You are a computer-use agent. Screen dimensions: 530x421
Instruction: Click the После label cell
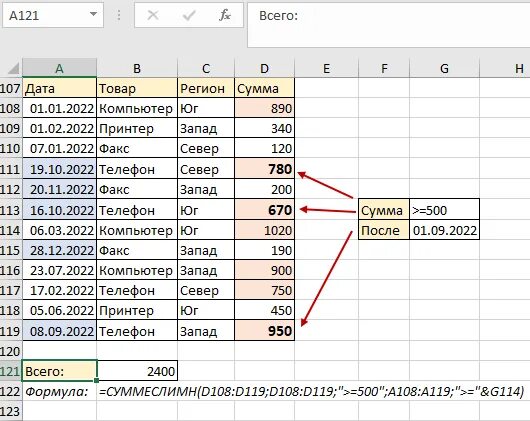point(384,230)
